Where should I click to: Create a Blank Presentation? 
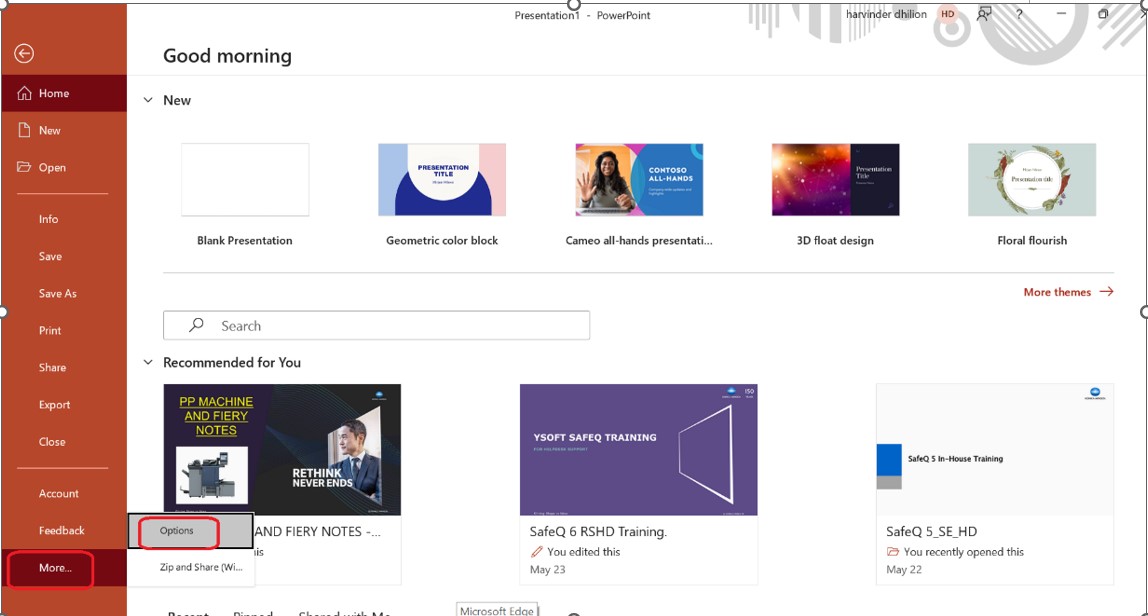[245, 180]
